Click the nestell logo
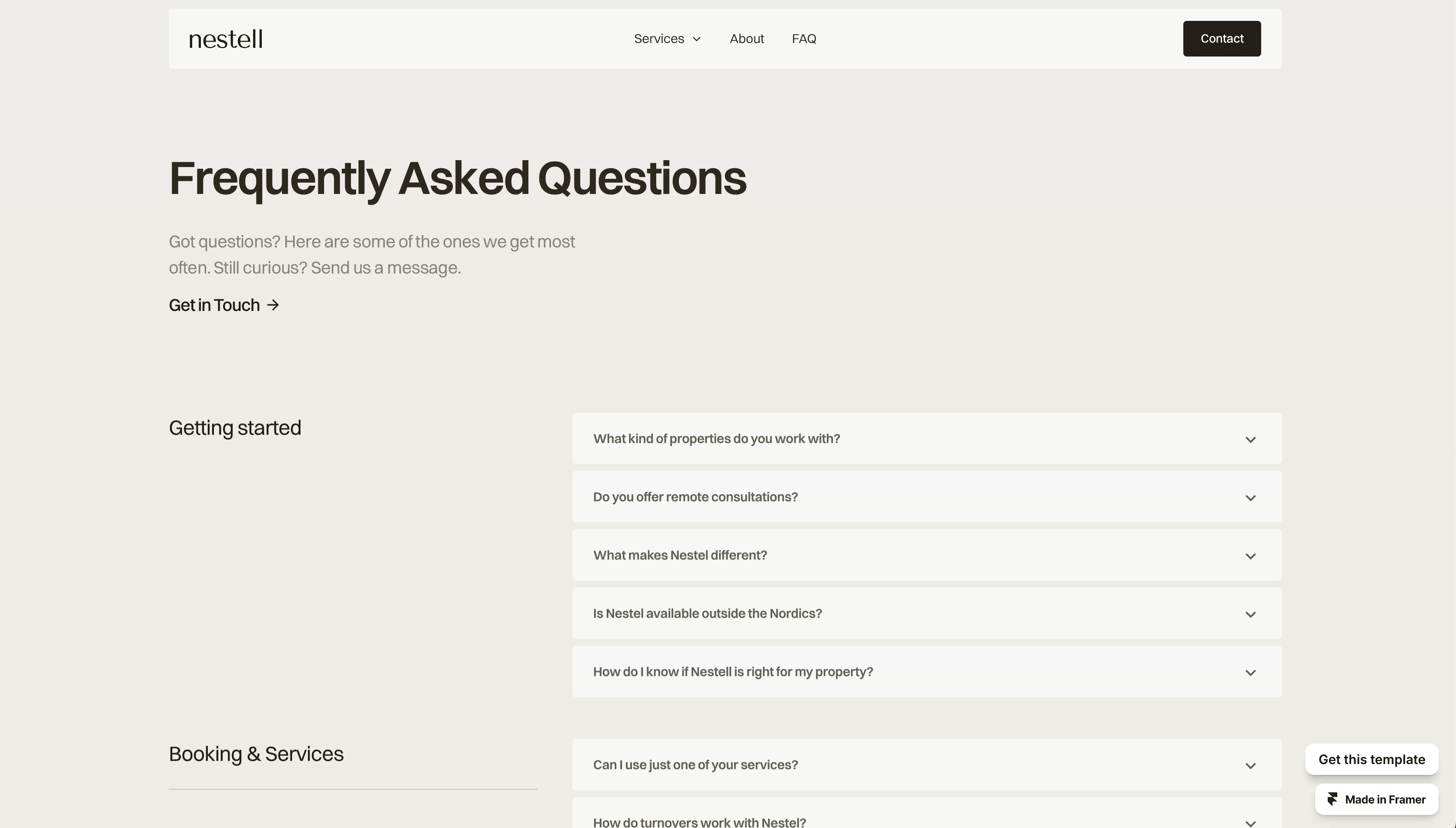Viewport: 1456px width, 828px height. pyautogui.click(x=225, y=39)
